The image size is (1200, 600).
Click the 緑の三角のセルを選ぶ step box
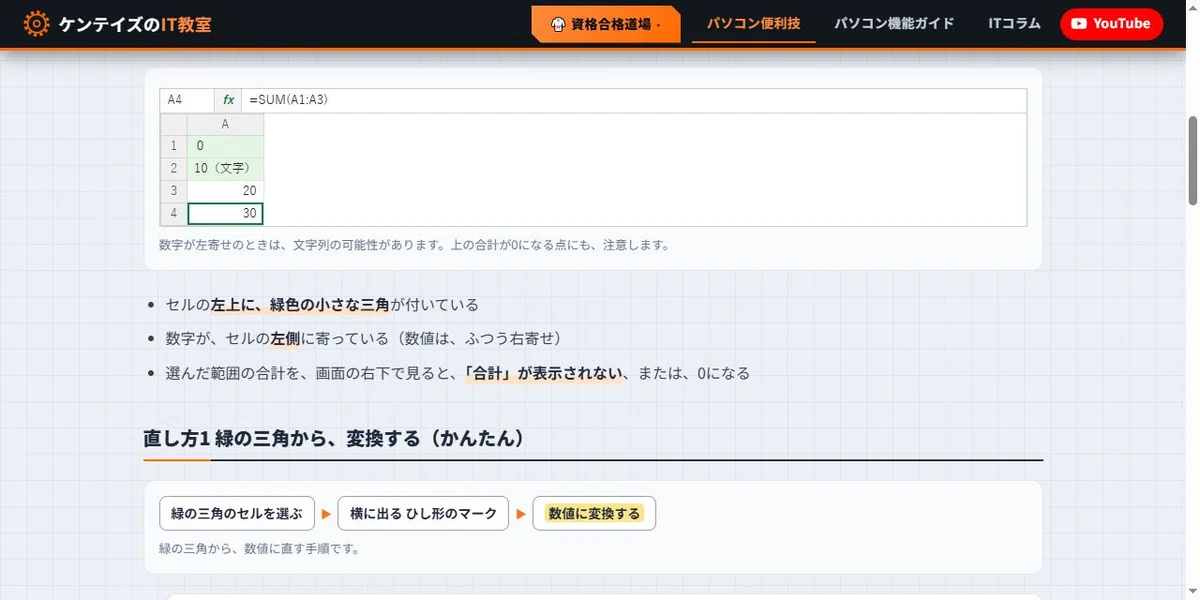tap(237, 514)
